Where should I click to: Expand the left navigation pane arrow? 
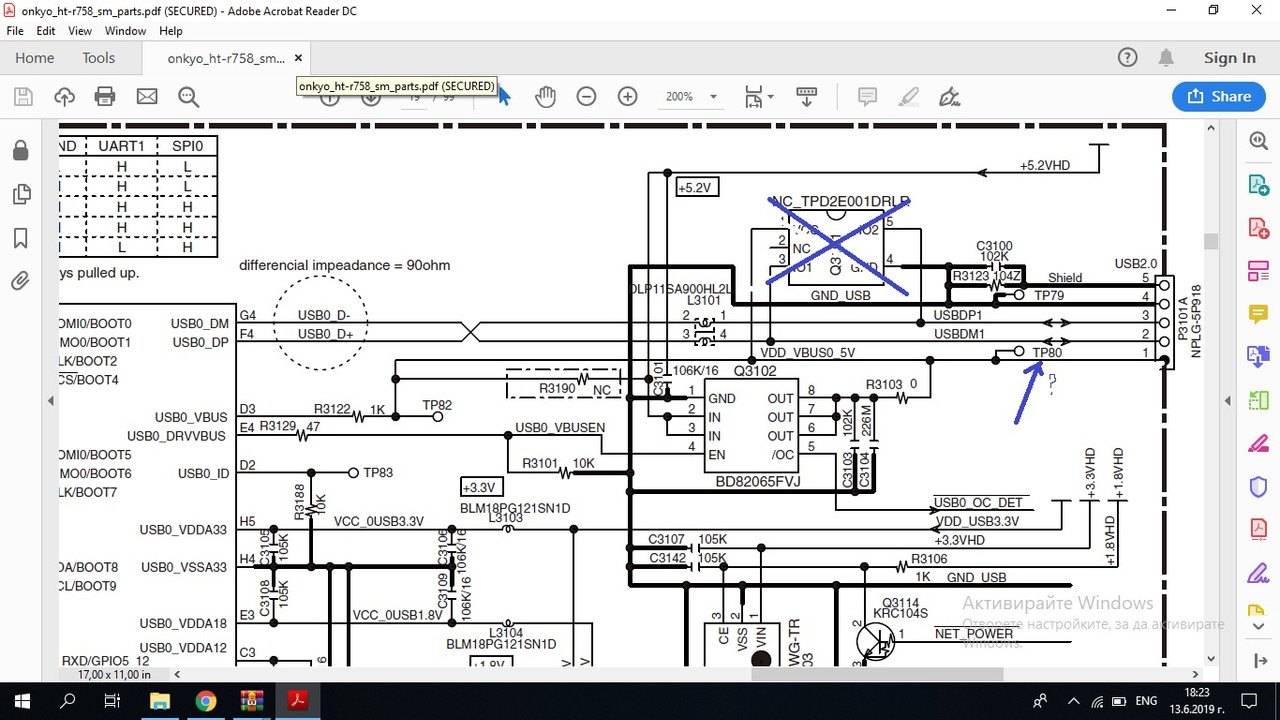click(51, 400)
